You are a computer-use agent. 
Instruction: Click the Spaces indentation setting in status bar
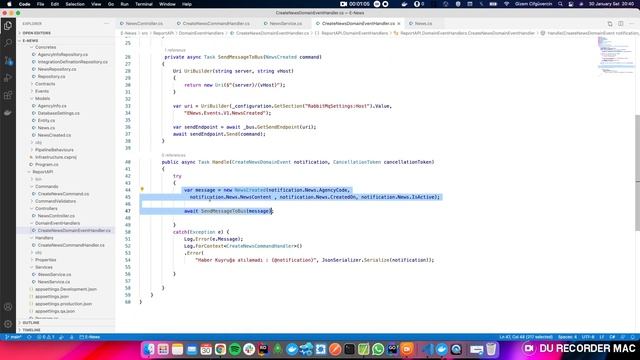pos(567,337)
